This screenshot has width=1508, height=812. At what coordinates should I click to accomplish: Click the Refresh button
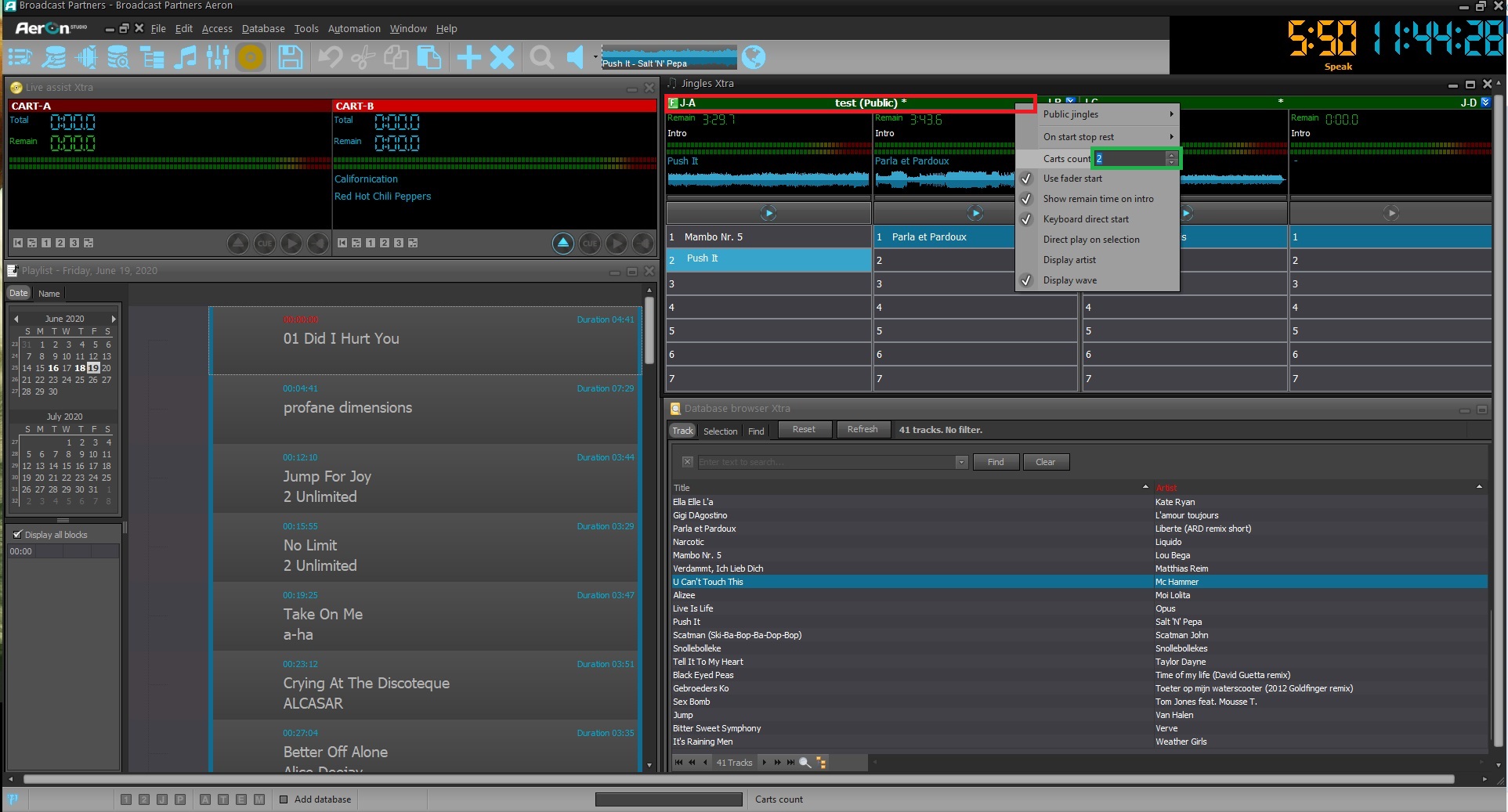click(862, 430)
